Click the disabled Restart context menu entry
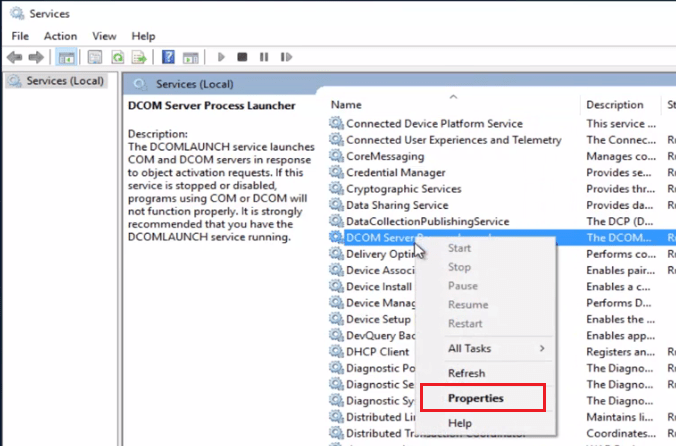Screen dimensions: 676x446 [x=485, y=324]
